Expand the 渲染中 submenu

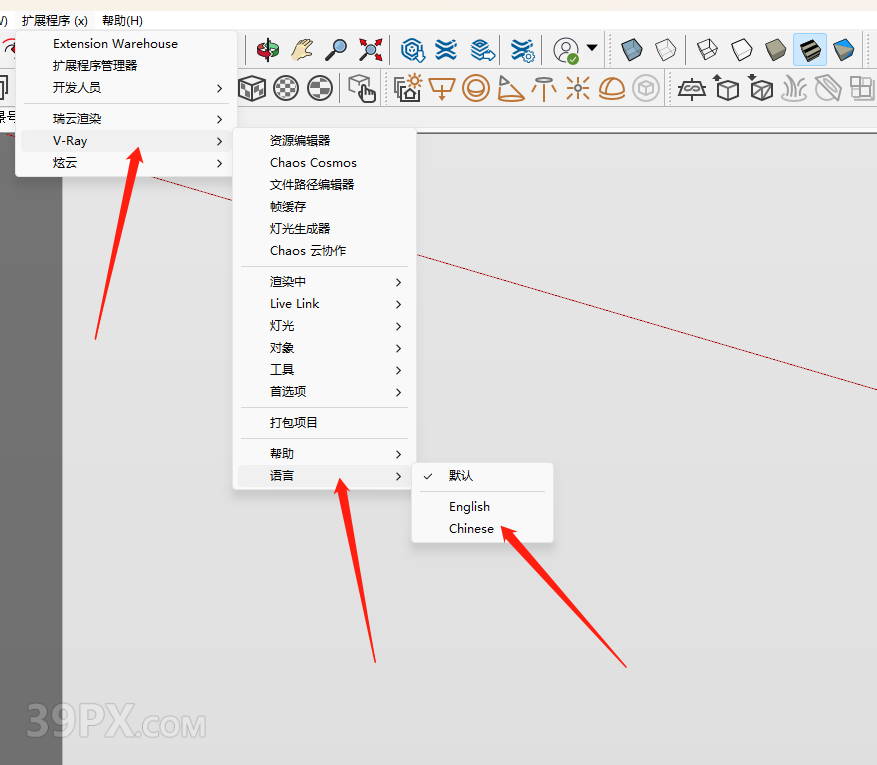[x=324, y=282]
